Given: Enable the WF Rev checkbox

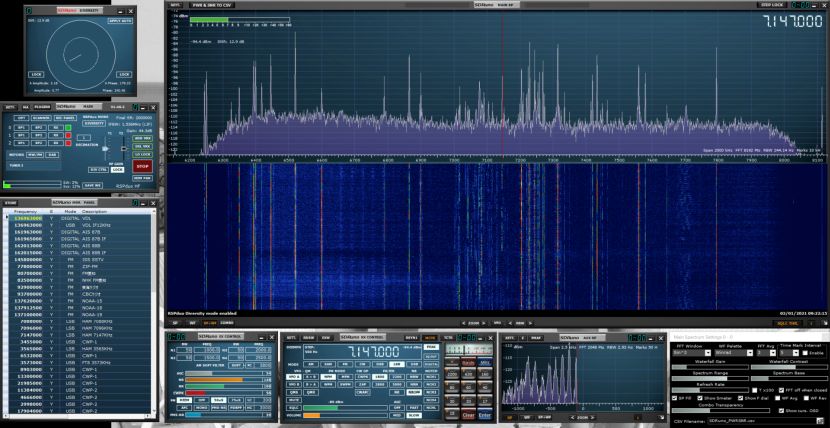Looking at the screenshot, I should (x=806, y=398).
